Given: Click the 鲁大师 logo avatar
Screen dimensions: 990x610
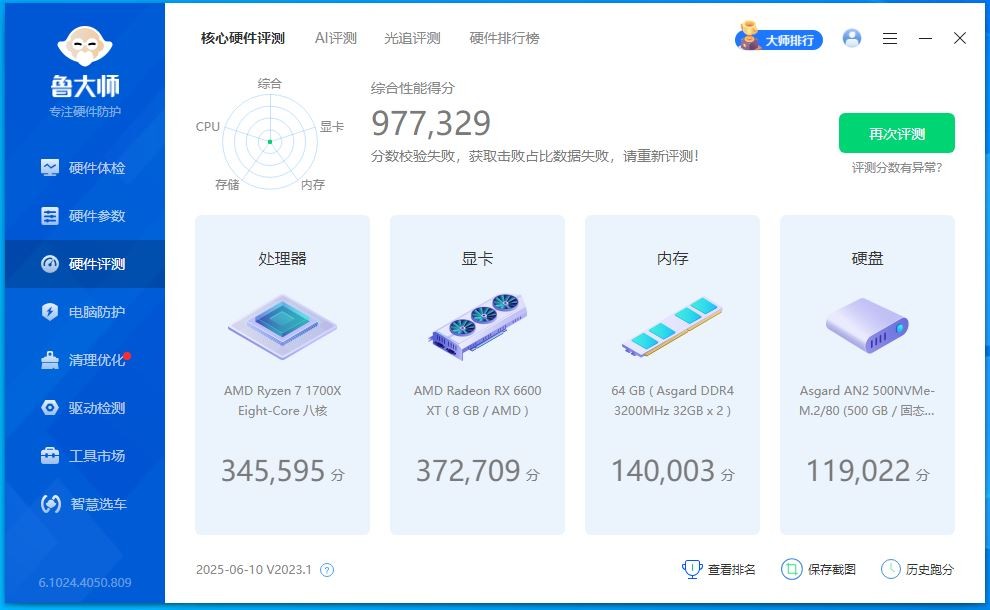Looking at the screenshot, I should 85,46.
